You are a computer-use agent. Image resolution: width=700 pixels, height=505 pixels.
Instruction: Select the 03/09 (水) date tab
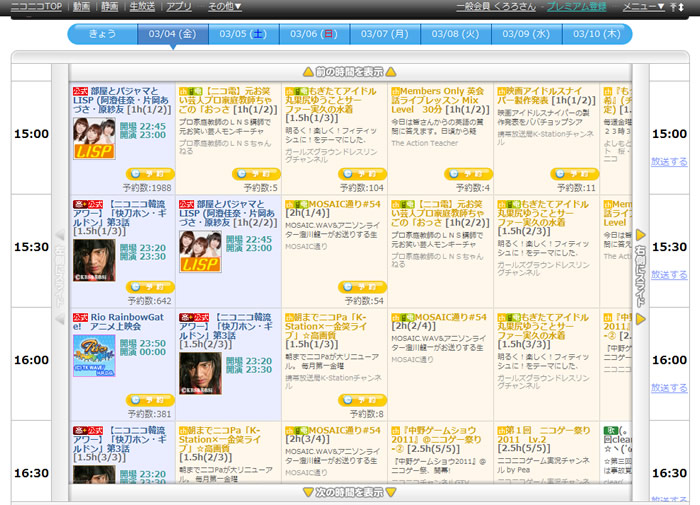(x=526, y=34)
